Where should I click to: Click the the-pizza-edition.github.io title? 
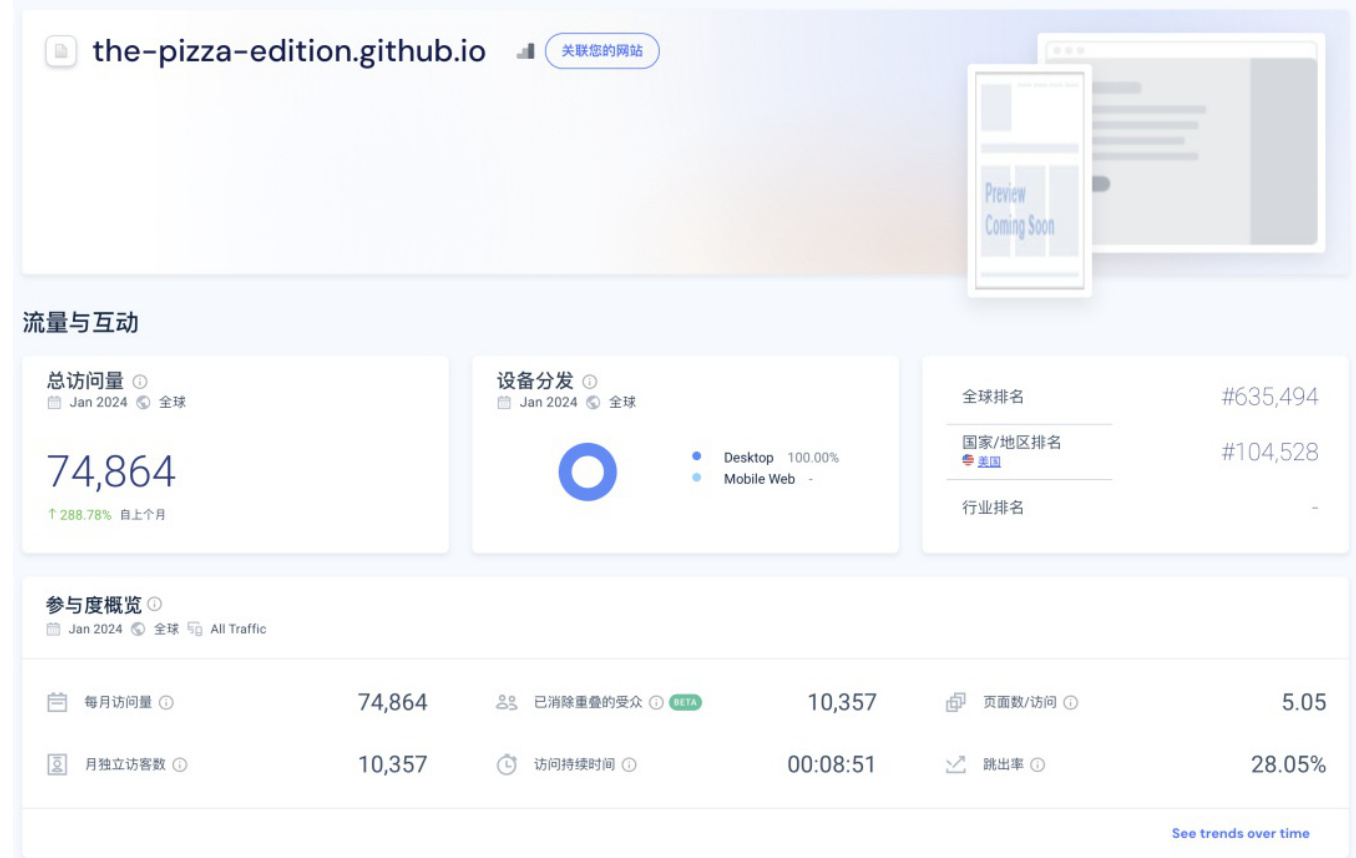pos(289,51)
